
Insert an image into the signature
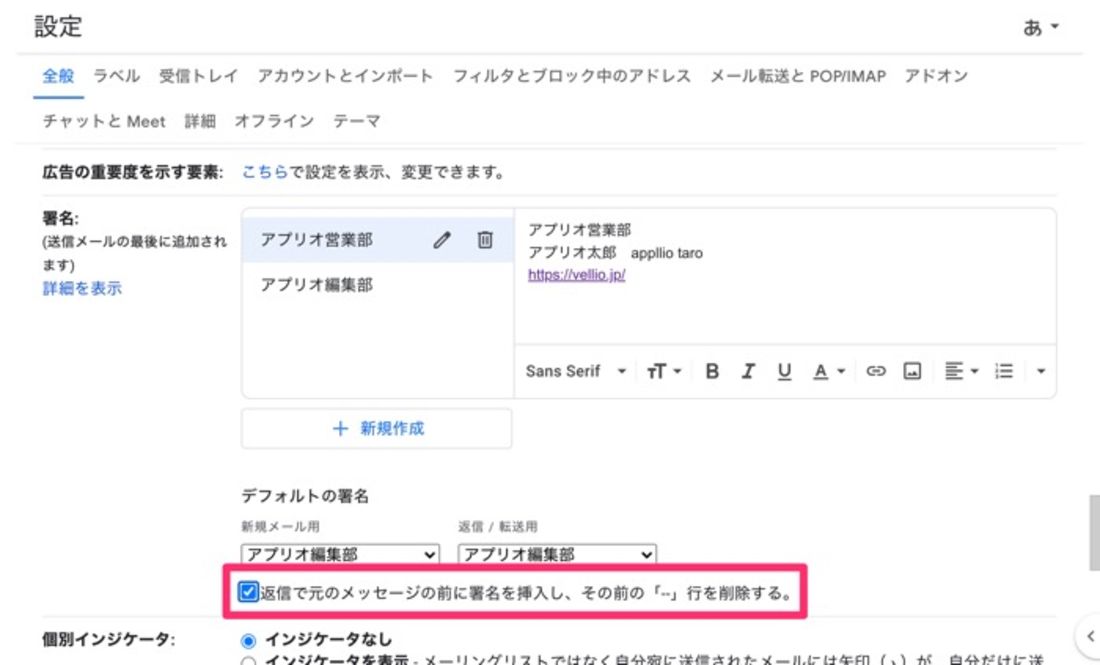[x=912, y=371]
